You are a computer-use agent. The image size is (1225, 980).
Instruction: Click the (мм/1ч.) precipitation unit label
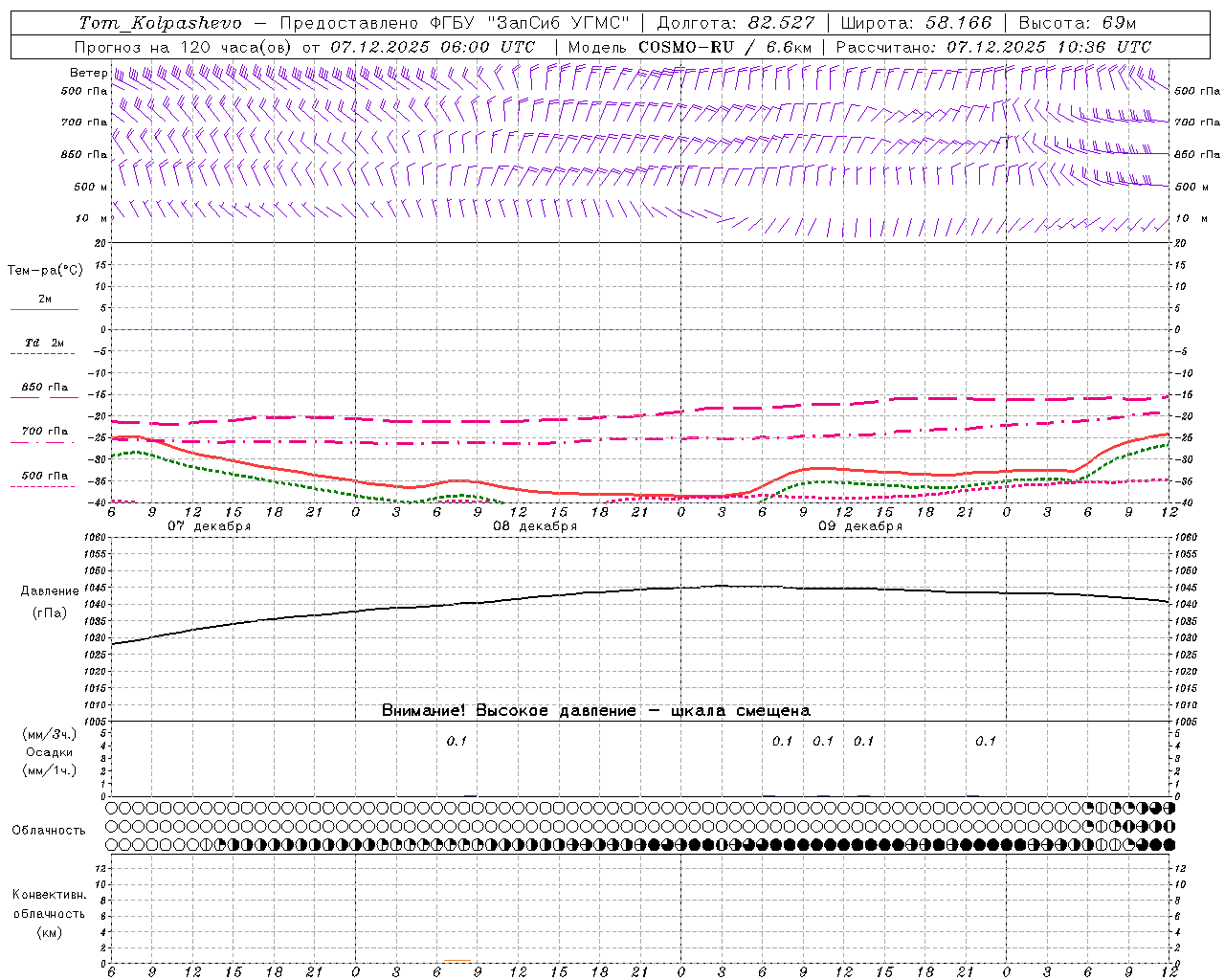50,770
